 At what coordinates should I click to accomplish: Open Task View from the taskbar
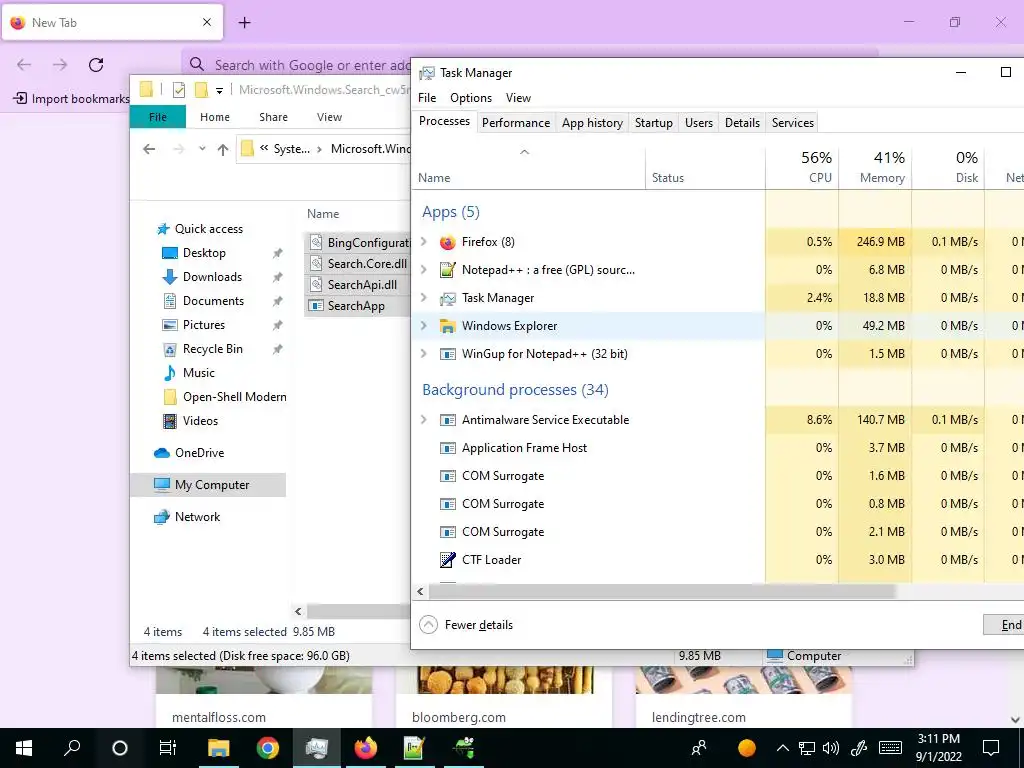[168, 748]
